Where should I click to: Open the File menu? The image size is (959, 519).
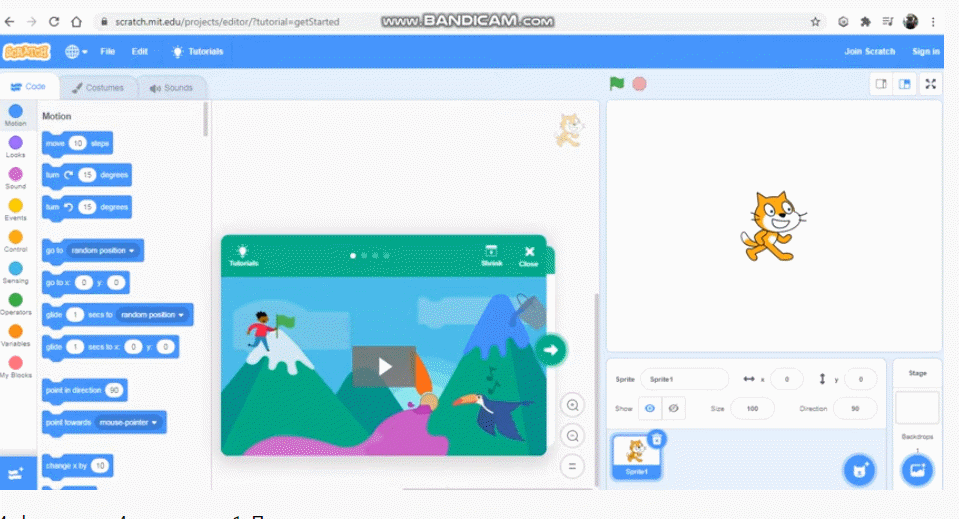click(x=108, y=52)
